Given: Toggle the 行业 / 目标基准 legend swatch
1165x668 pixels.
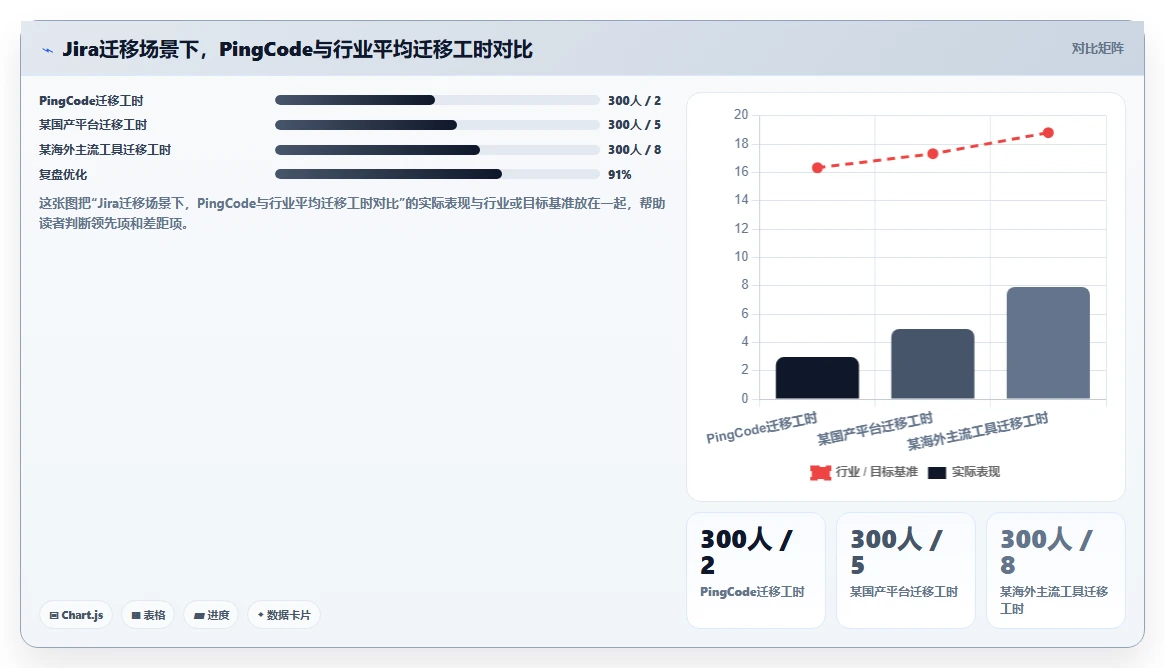Looking at the screenshot, I should [x=820, y=473].
